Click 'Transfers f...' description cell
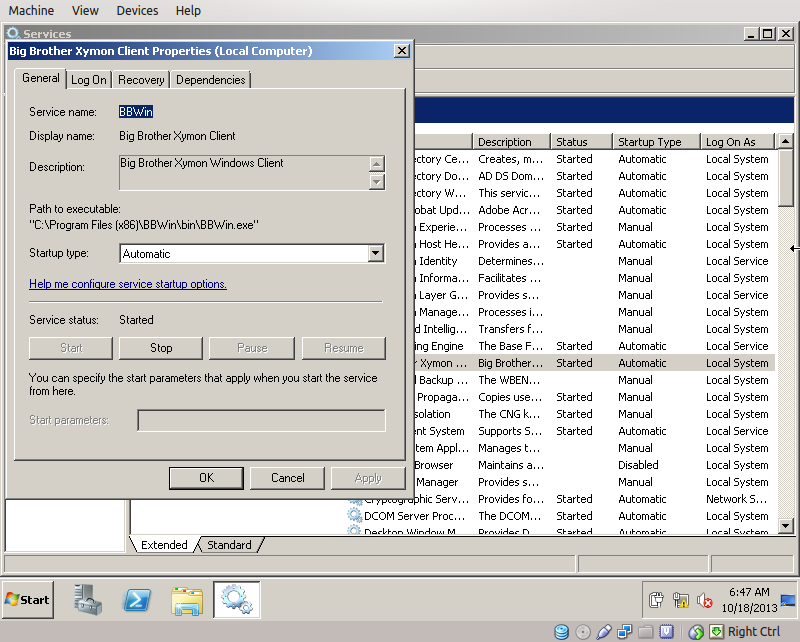Viewport: 800px width, 642px height. click(511, 329)
